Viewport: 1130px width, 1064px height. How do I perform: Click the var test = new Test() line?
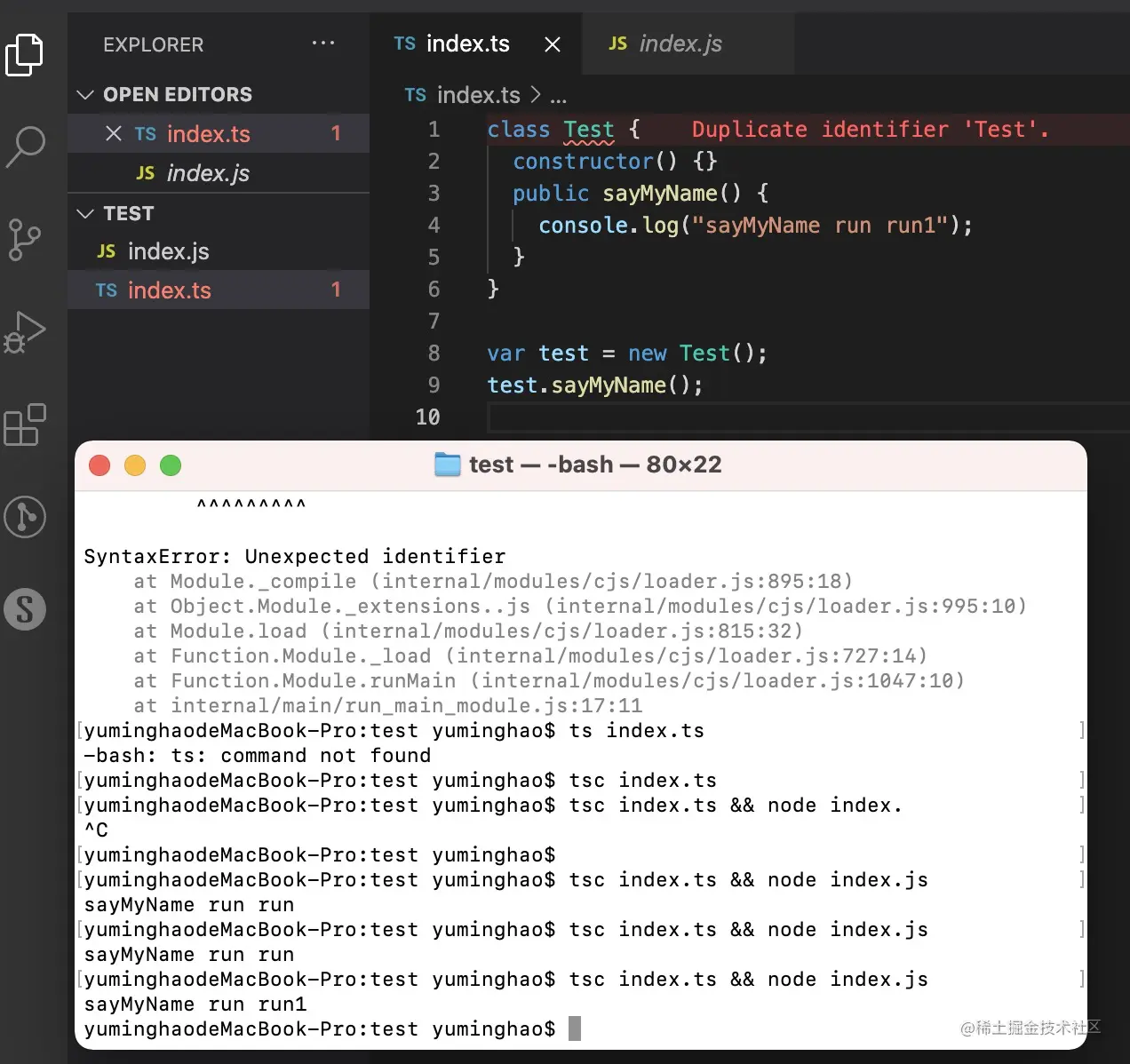(x=627, y=353)
